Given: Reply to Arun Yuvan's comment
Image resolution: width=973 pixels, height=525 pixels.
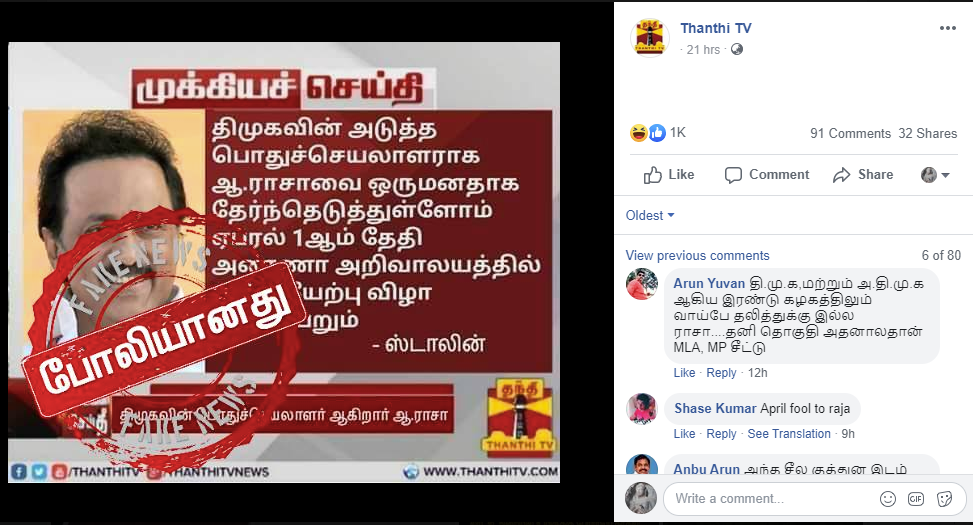Looking at the screenshot, I should click(721, 373).
